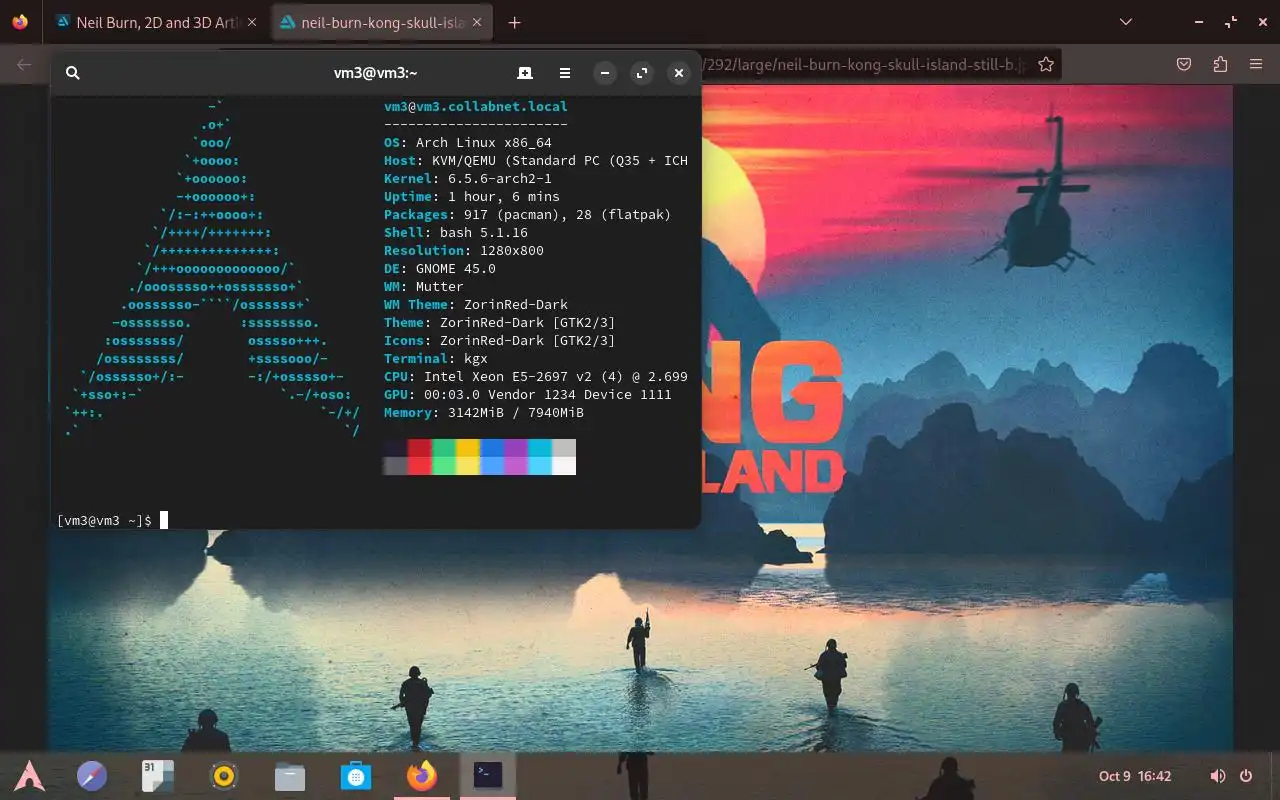Click the OS: Arch Linux x86_64 line

468,142
